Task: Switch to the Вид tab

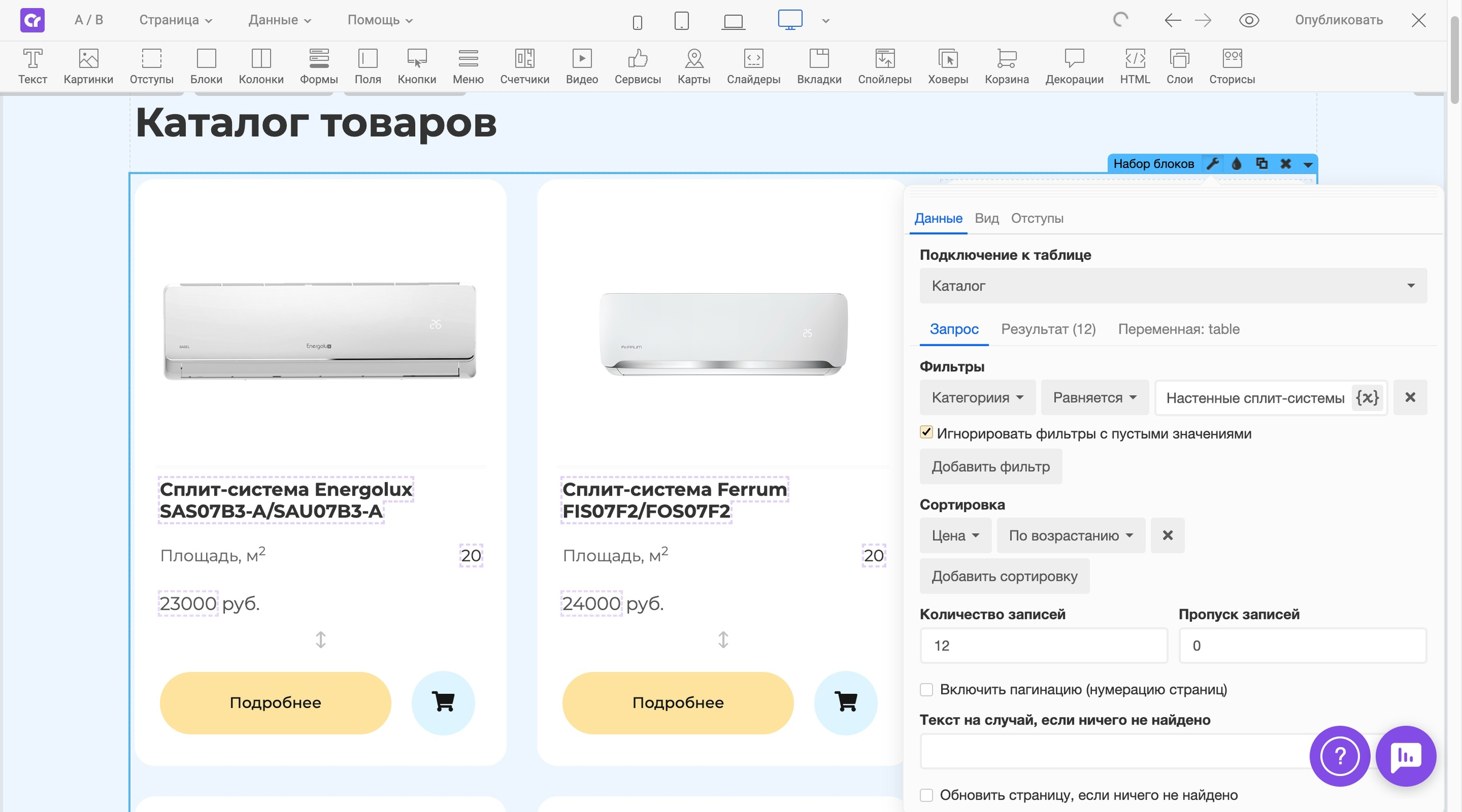Action: pos(987,218)
